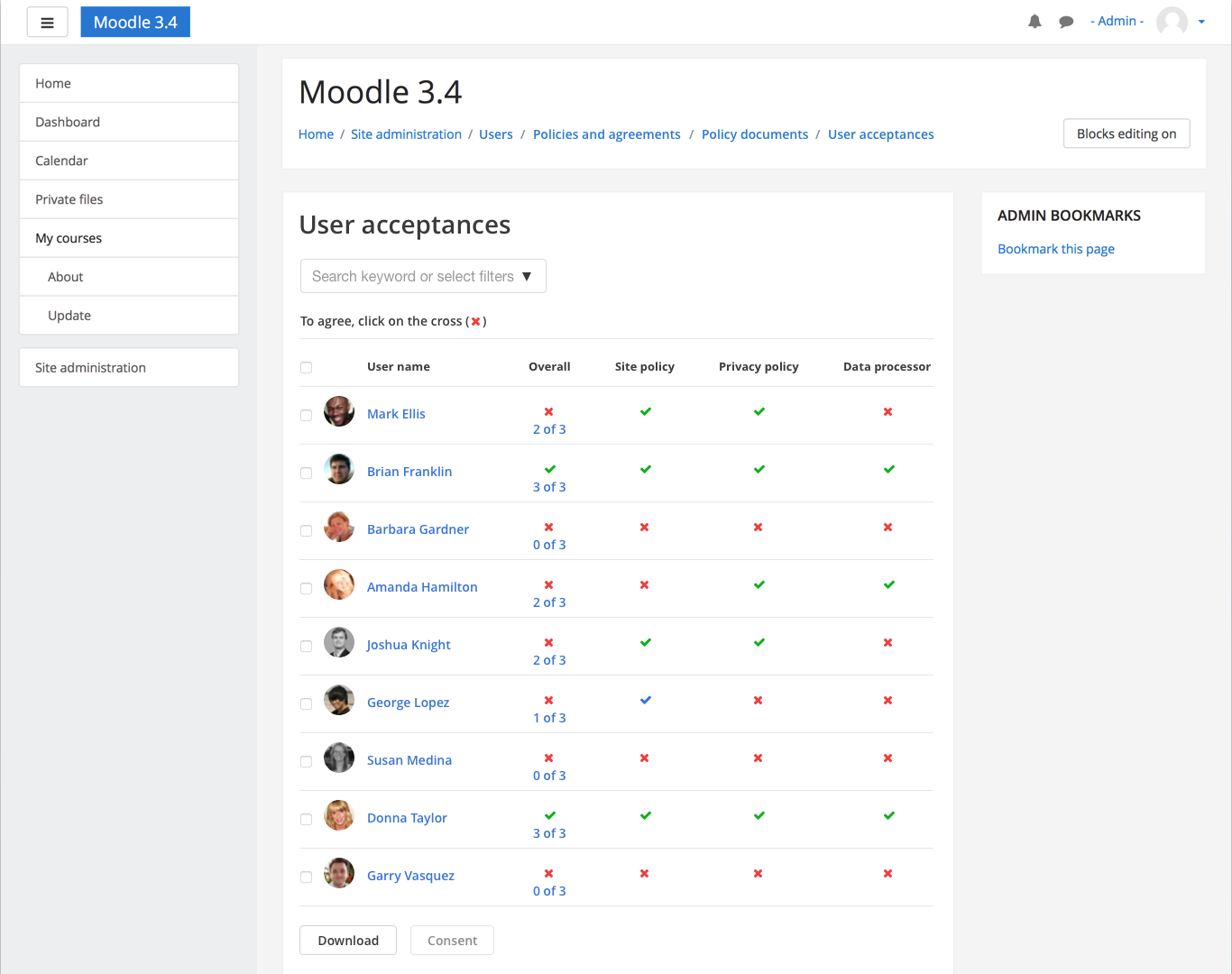Screen dimensions: 1232x974
Task: Click Joshua Knight data processor red cross
Action: pos(888,643)
